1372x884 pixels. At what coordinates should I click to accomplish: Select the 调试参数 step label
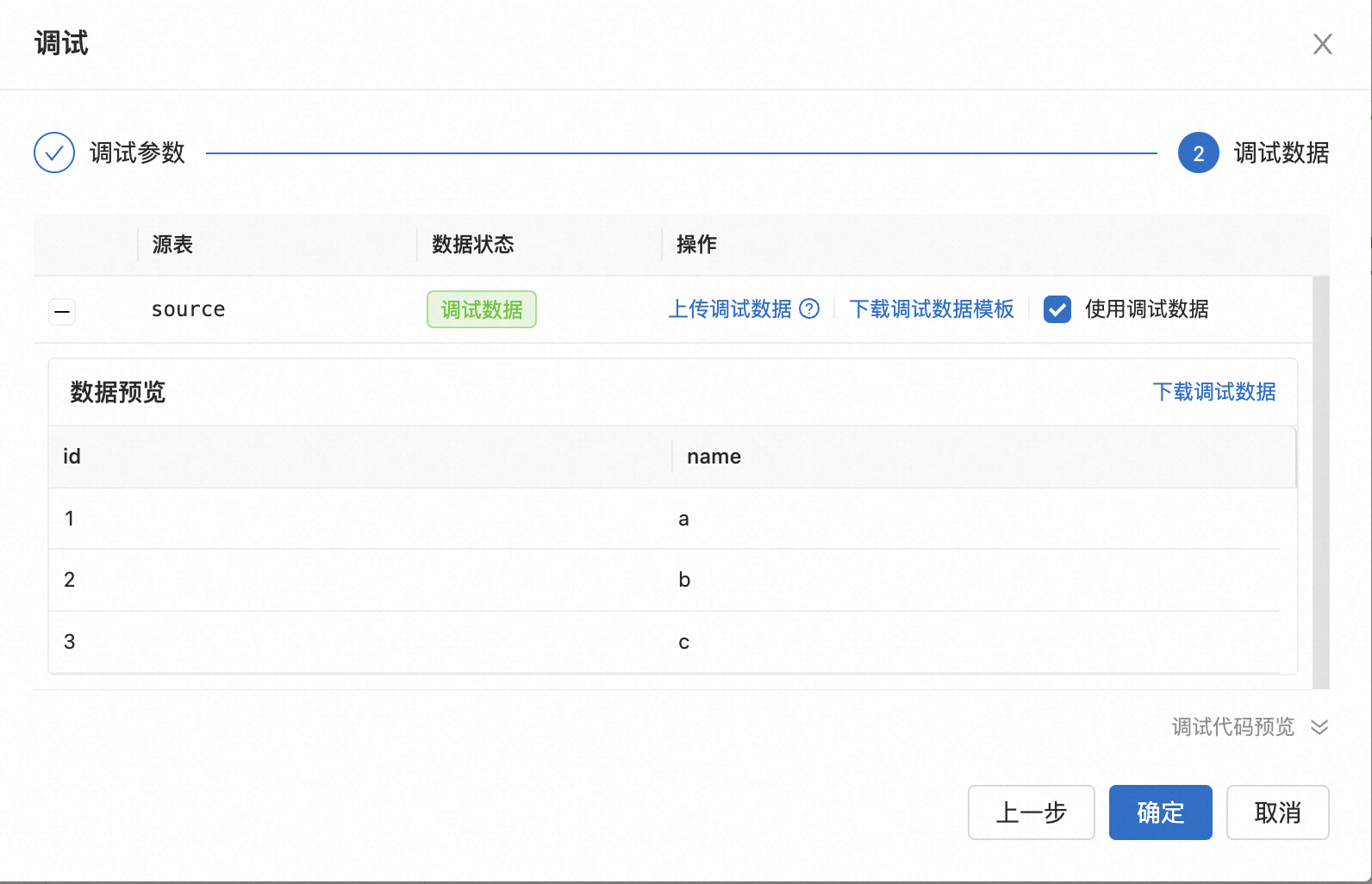(x=137, y=153)
